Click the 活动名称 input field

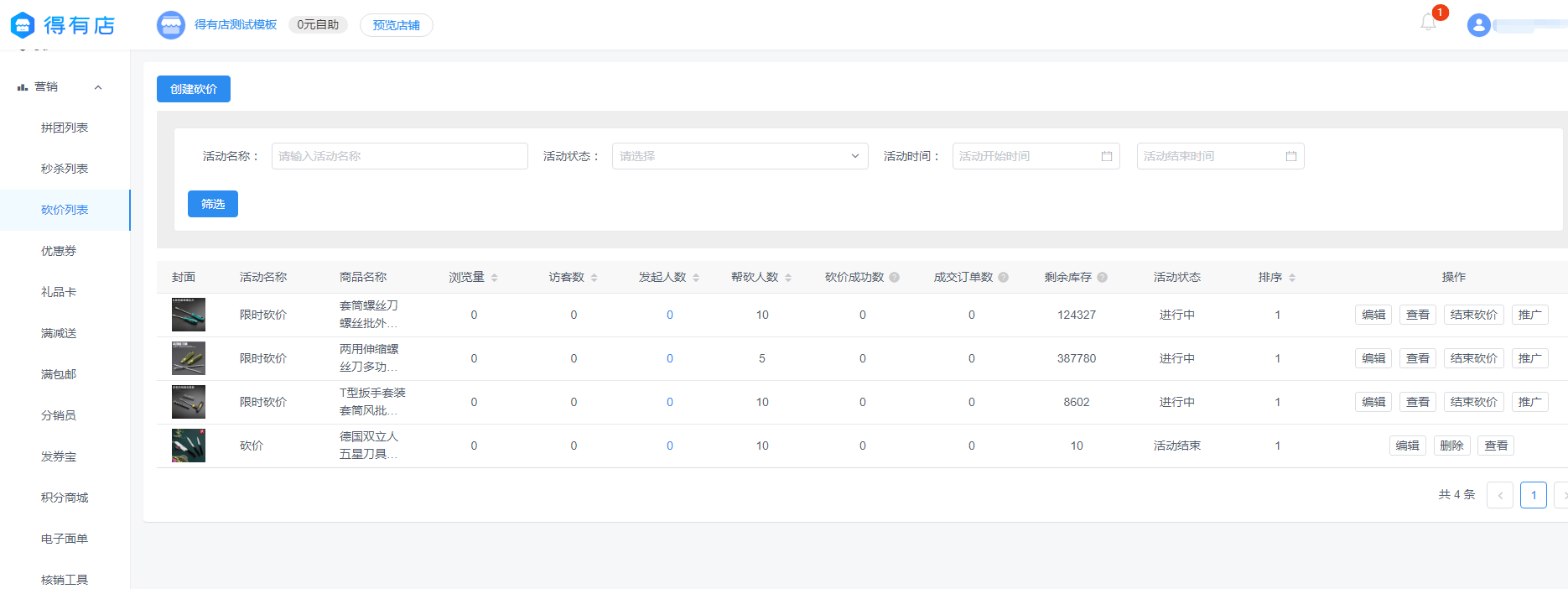coord(399,156)
